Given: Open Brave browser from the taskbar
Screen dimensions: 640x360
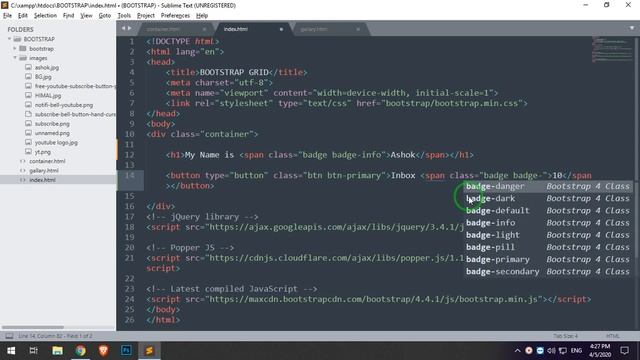Looking at the screenshot, I should point(103,351).
